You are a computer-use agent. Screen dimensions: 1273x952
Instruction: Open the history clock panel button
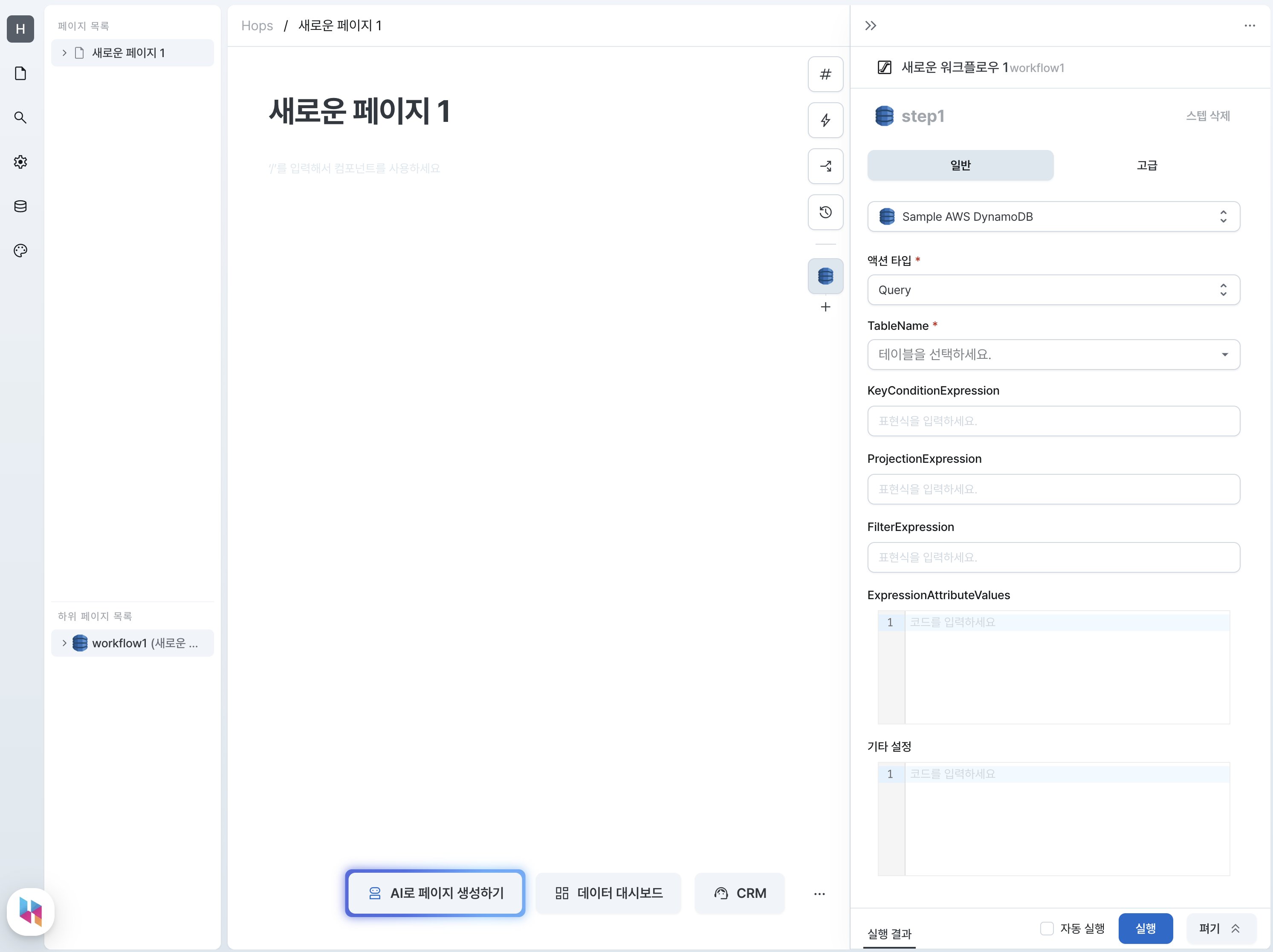click(x=825, y=212)
